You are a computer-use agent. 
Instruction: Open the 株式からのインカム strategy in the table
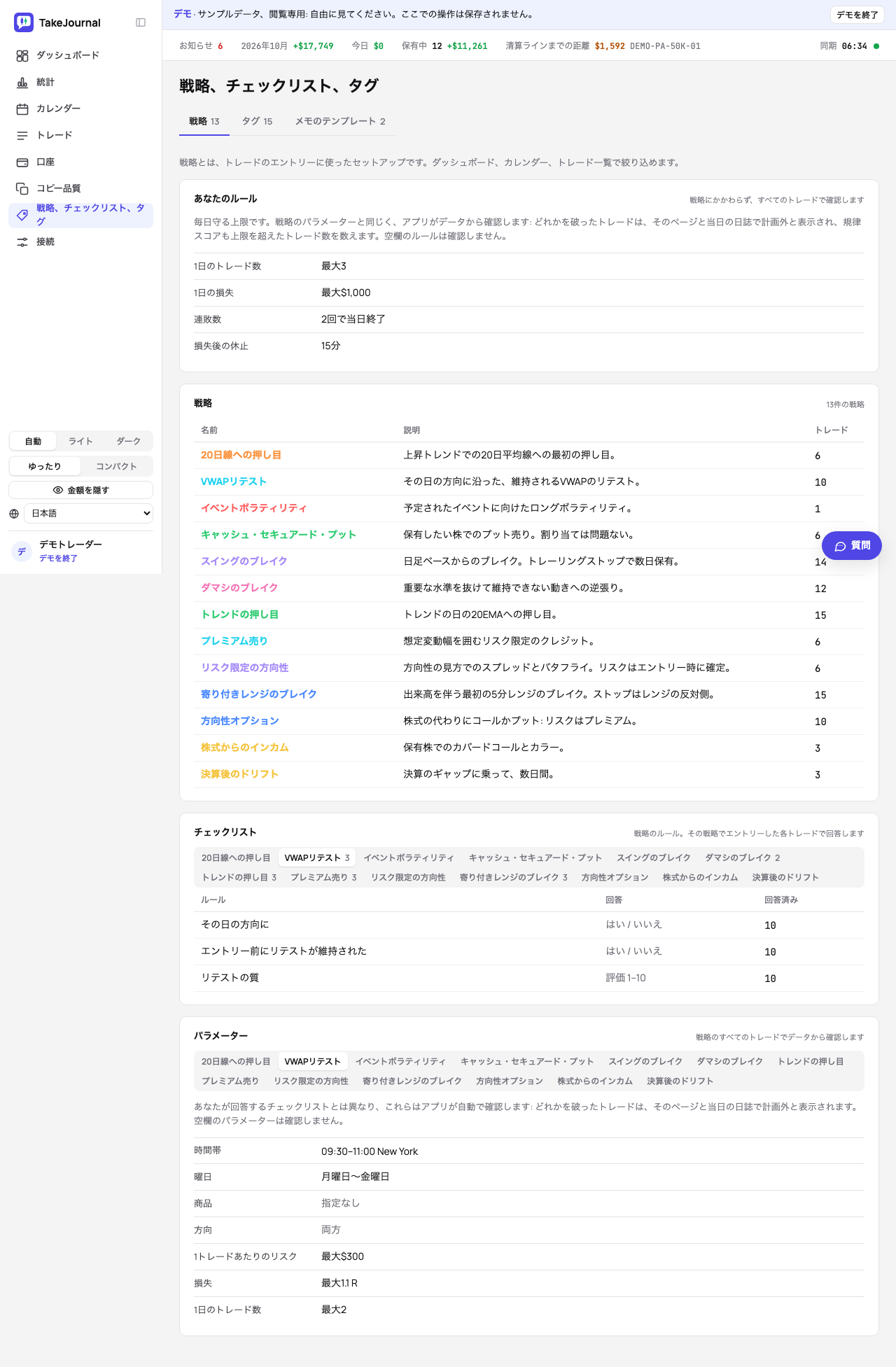point(244,748)
